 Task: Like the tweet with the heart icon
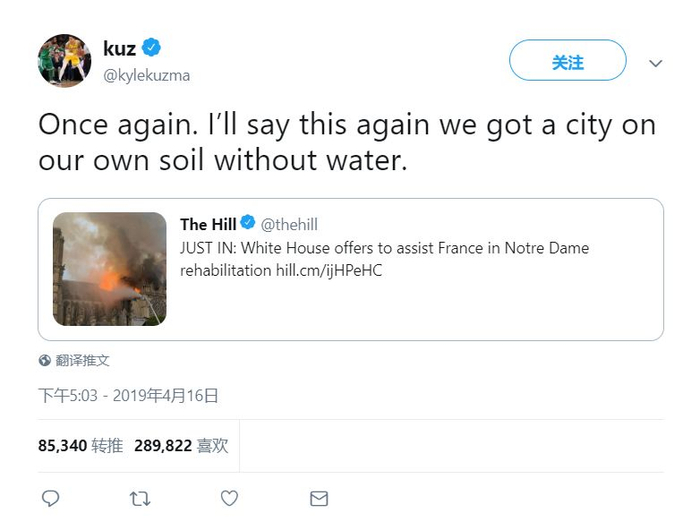229,497
